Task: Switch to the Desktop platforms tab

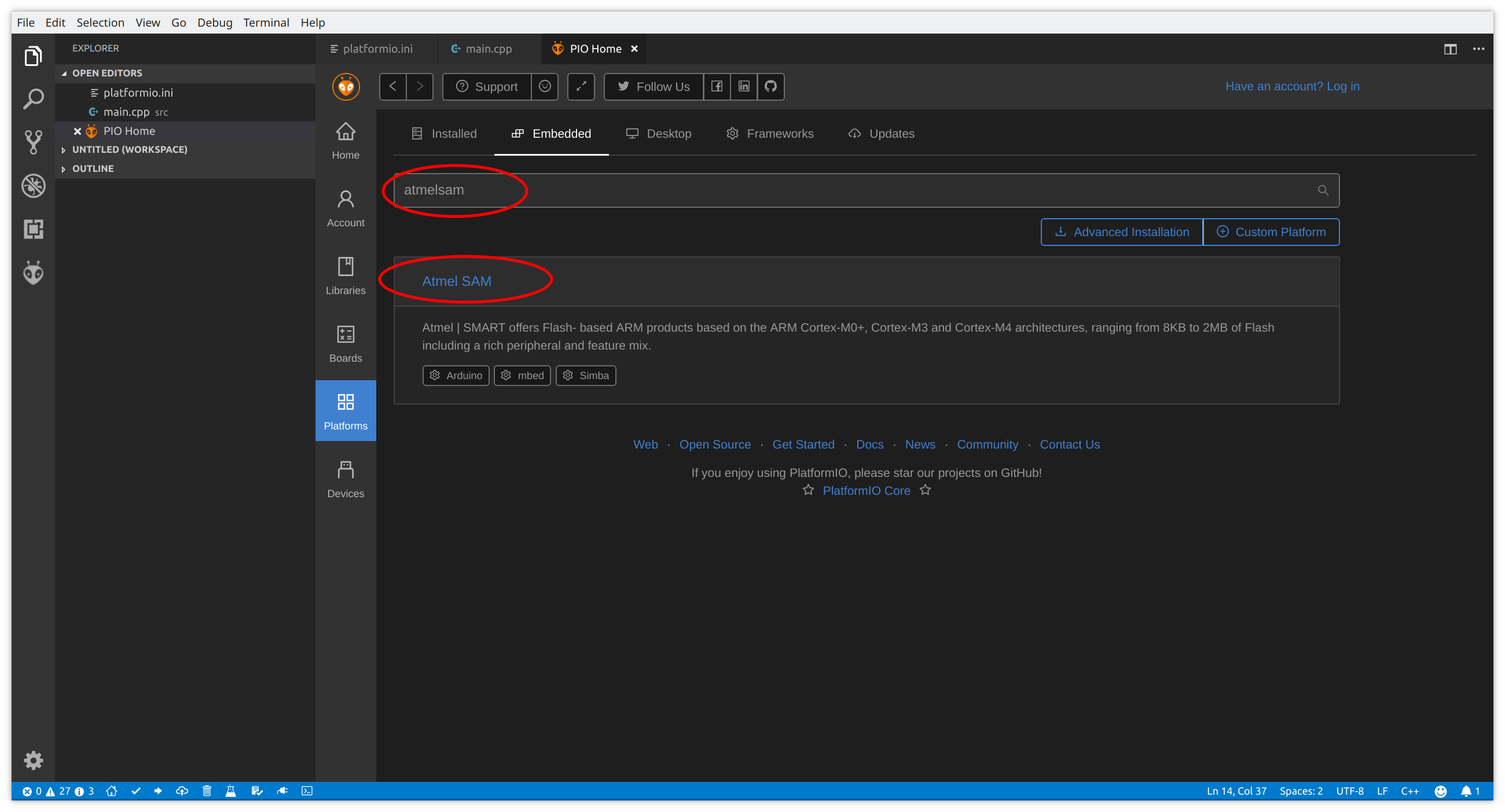Action: click(x=659, y=134)
